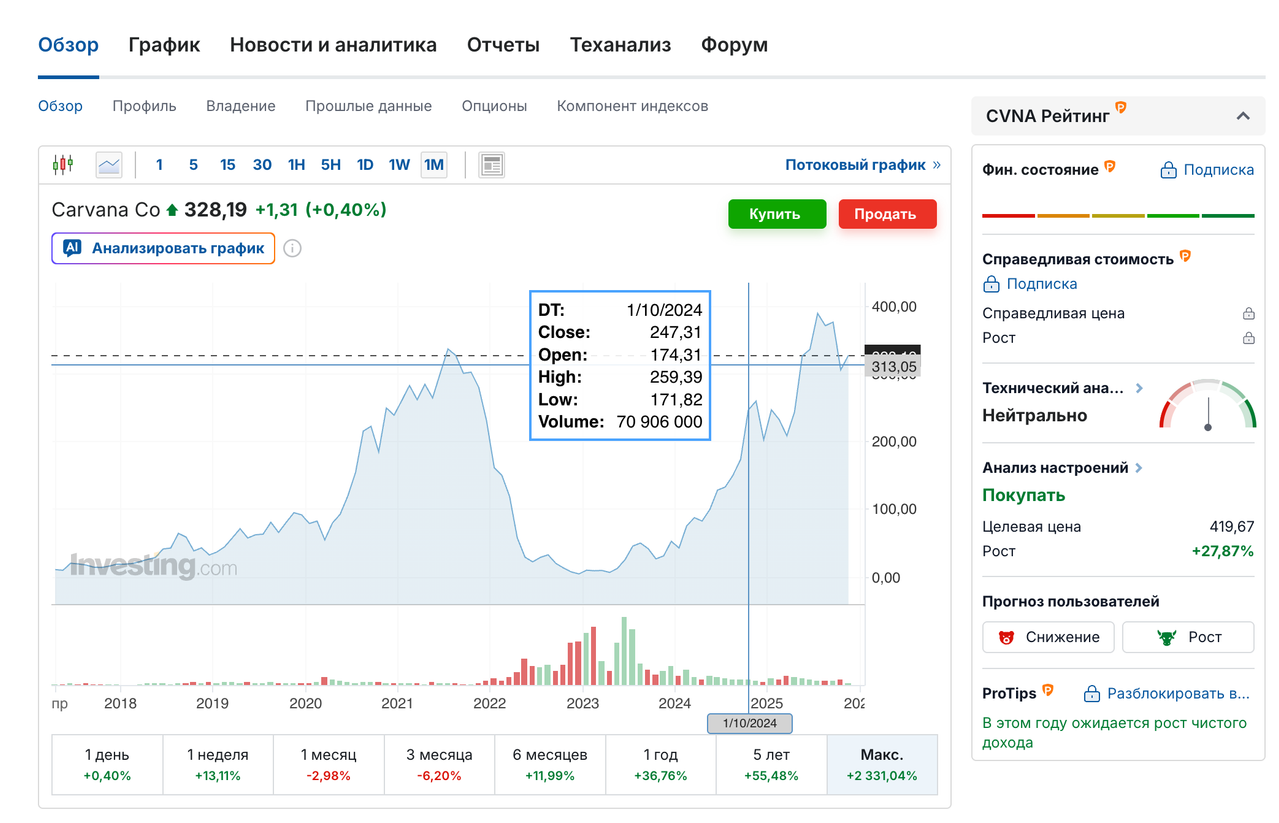
Task: Click the Pro badge next to CVNA Рейтинг
Action: pos(1121,107)
